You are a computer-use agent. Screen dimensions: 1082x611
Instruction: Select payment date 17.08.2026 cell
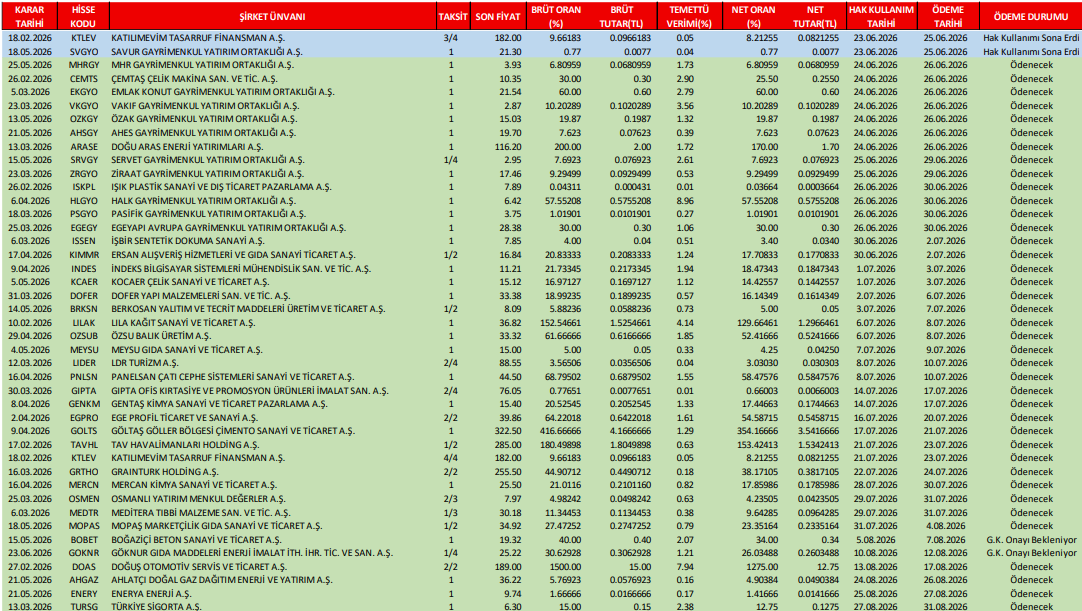tap(945, 566)
